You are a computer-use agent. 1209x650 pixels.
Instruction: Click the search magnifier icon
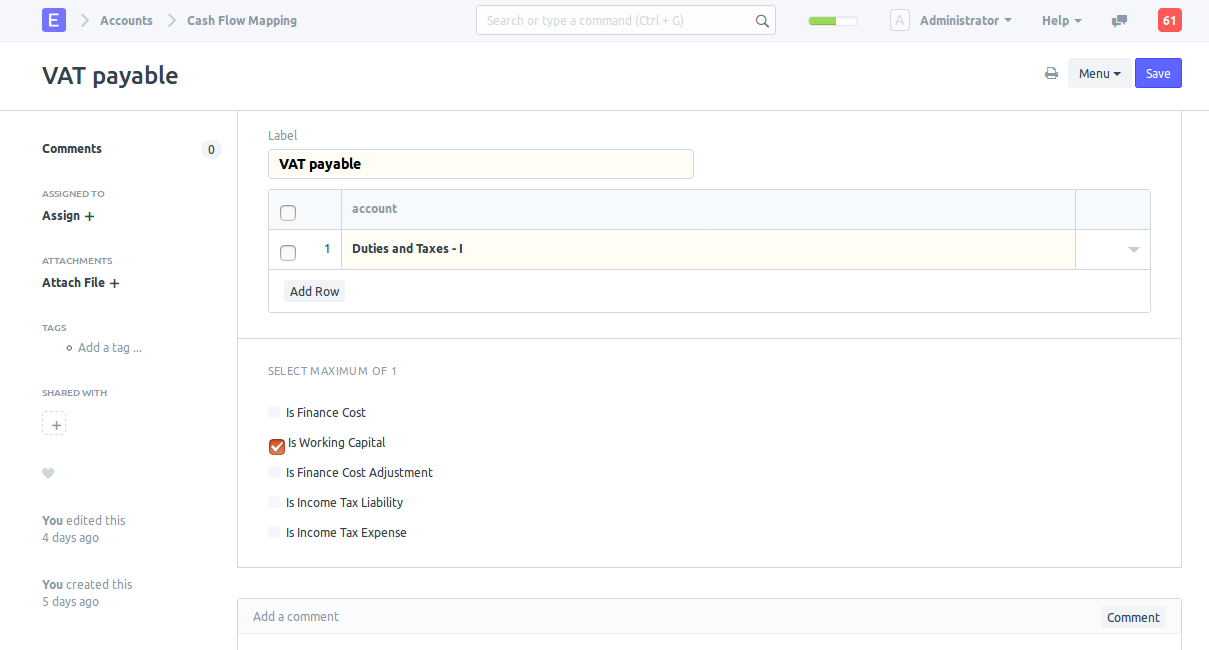pyautogui.click(x=762, y=21)
